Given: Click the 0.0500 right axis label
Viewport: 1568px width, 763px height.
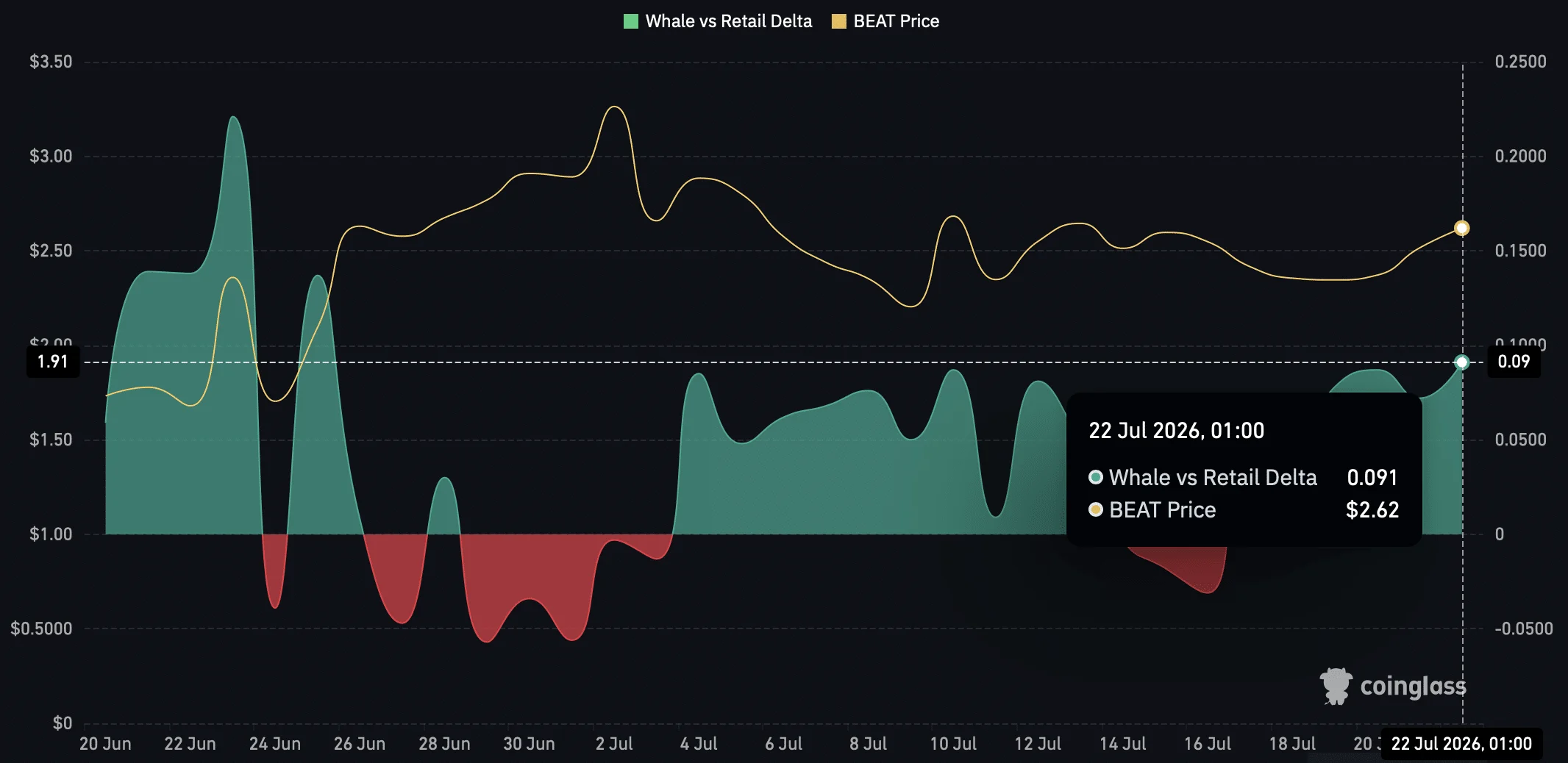Looking at the screenshot, I should (x=1520, y=440).
